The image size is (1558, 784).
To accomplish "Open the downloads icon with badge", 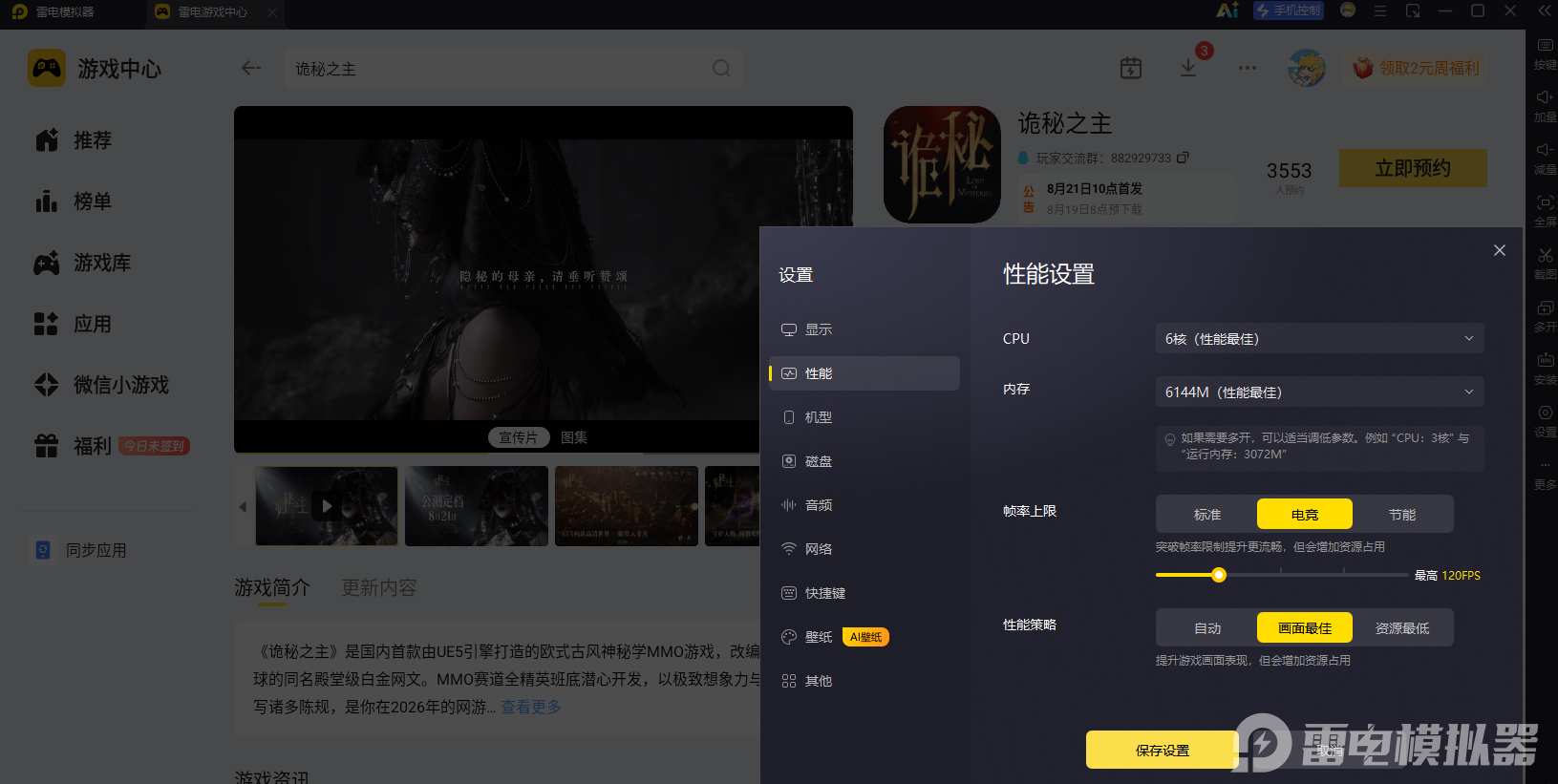I will click(1188, 68).
